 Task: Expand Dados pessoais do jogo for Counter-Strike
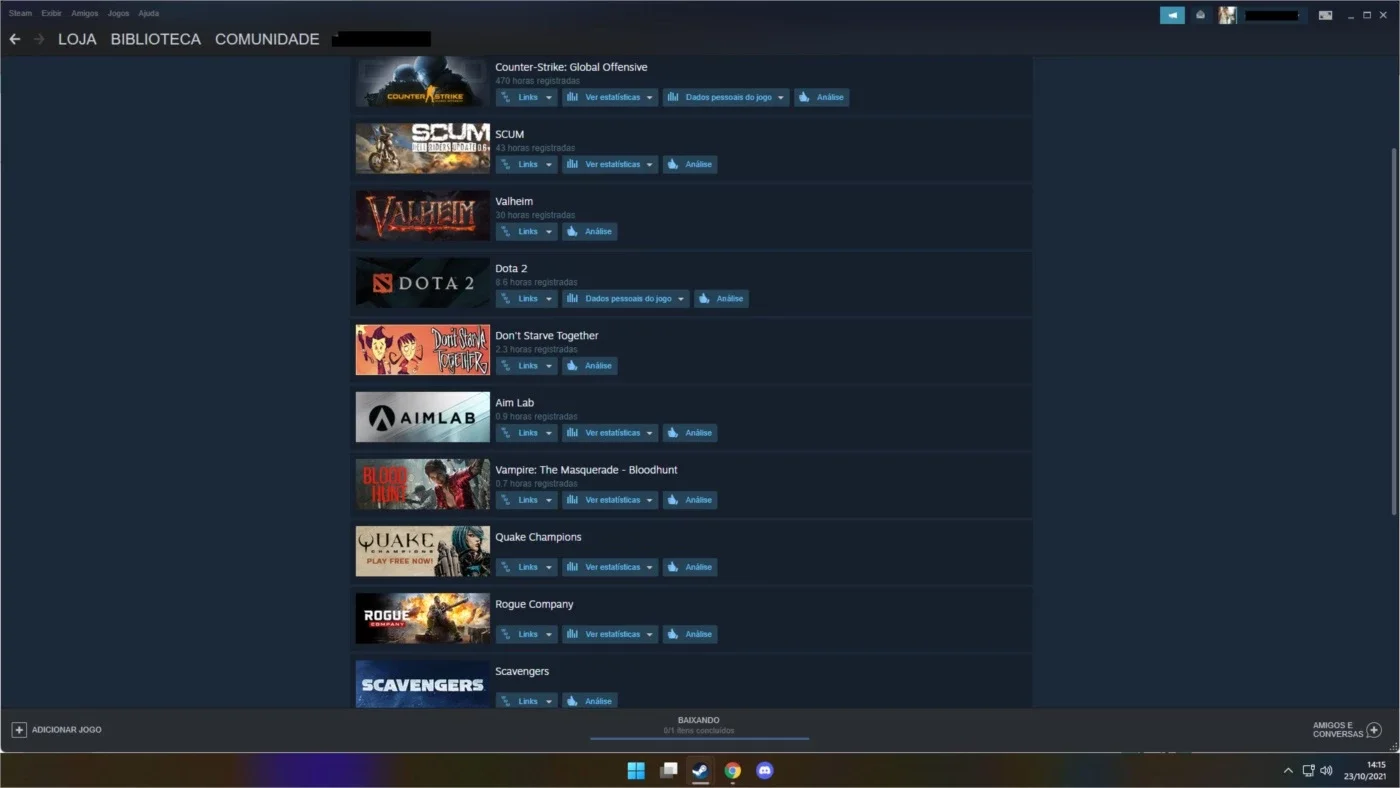726,97
